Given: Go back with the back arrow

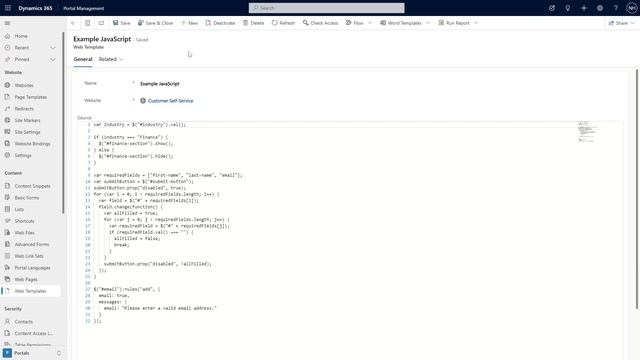Looking at the screenshot, I should pyautogui.click(x=73, y=23).
